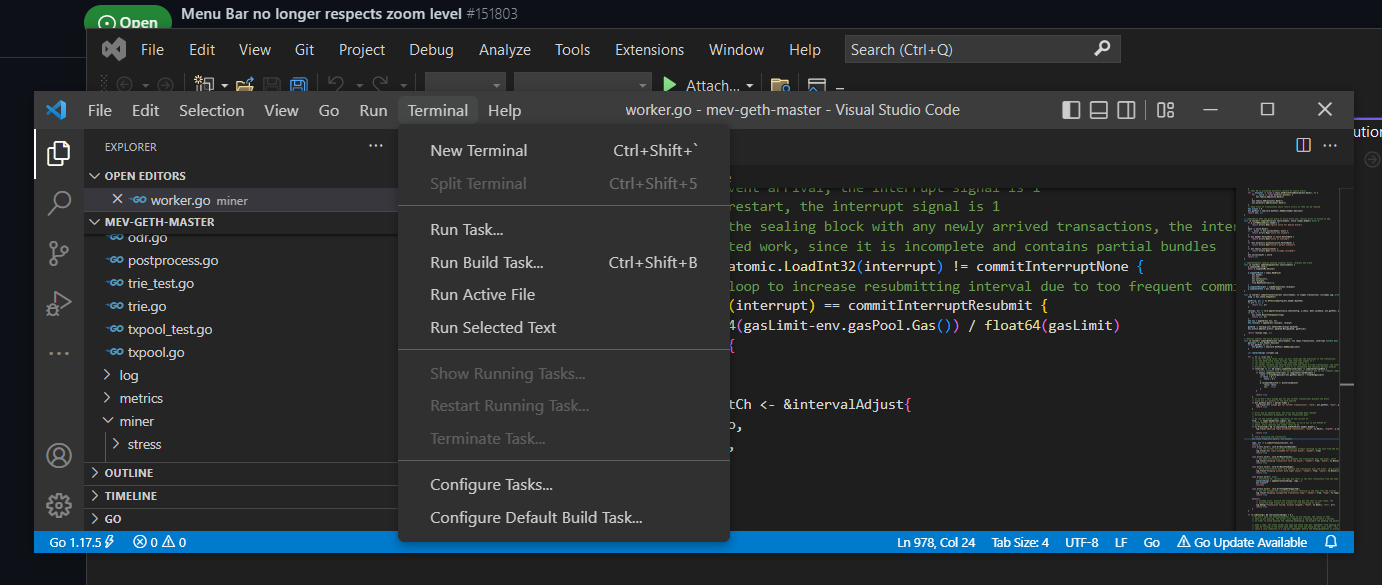The height and width of the screenshot is (585, 1382).
Task: Choose Configure Tasks... menu entry
Action: tap(564, 485)
